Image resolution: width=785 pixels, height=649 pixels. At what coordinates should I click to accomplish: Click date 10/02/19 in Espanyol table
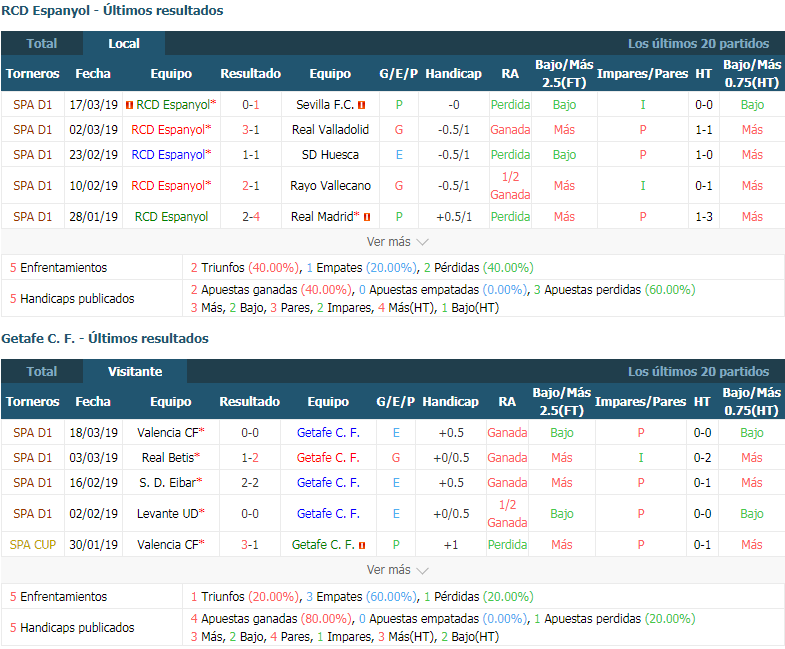(x=94, y=186)
